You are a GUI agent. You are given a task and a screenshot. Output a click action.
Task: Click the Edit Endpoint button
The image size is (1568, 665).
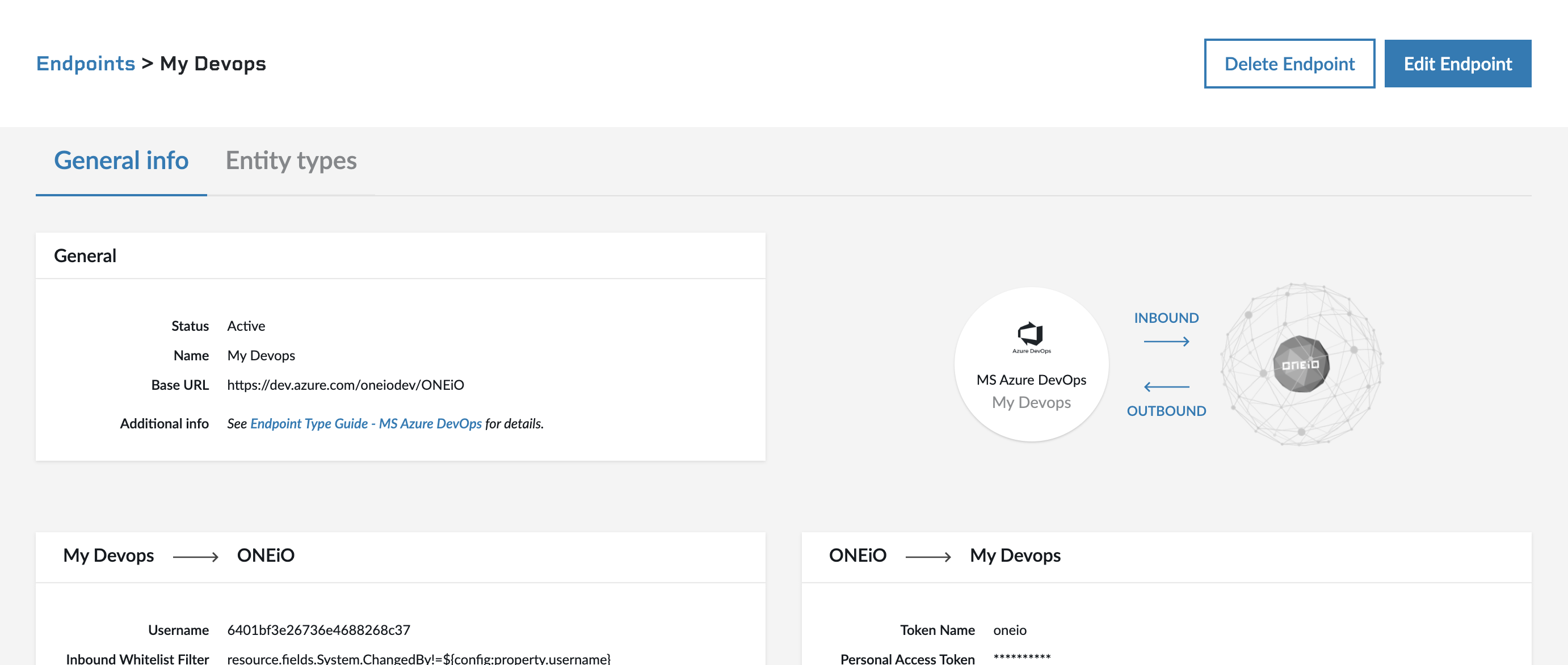click(1458, 64)
